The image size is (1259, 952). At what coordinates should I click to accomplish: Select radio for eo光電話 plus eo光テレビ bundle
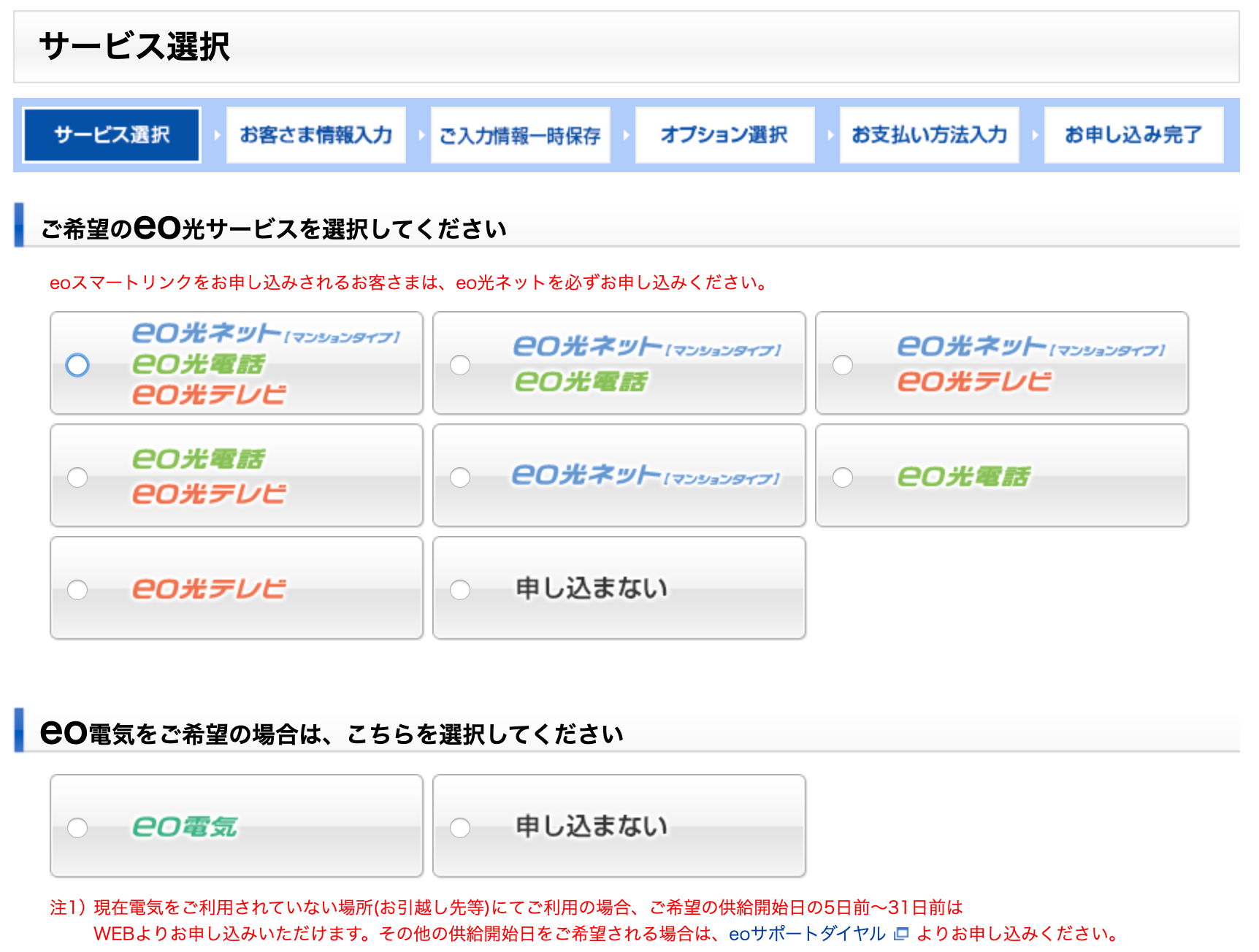tap(77, 477)
